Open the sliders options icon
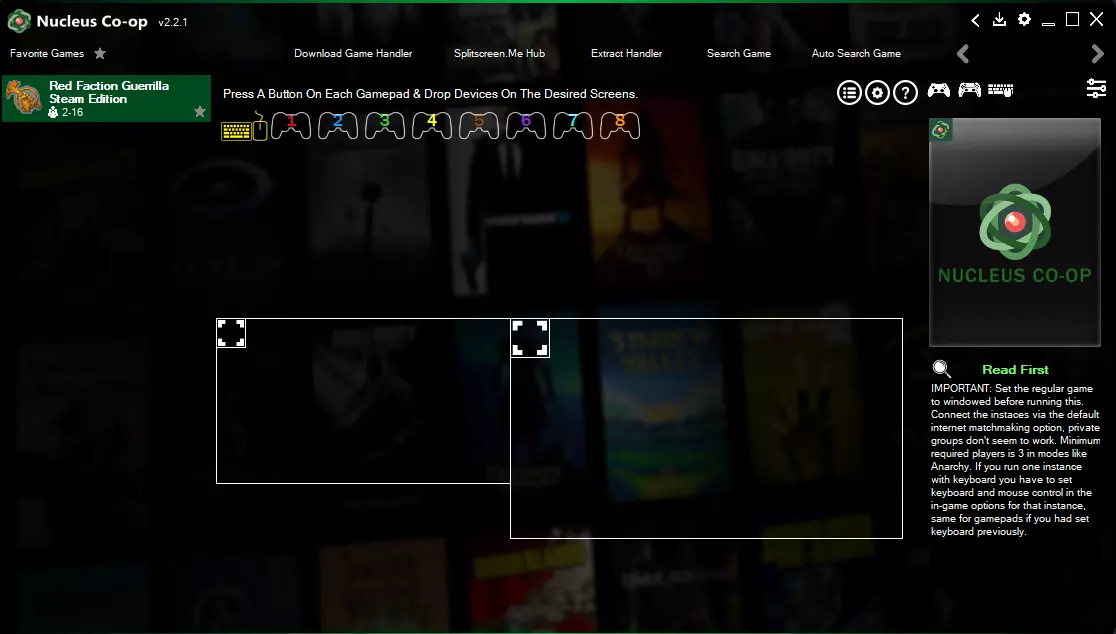The width and height of the screenshot is (1116, 634). pos(1096,88)
